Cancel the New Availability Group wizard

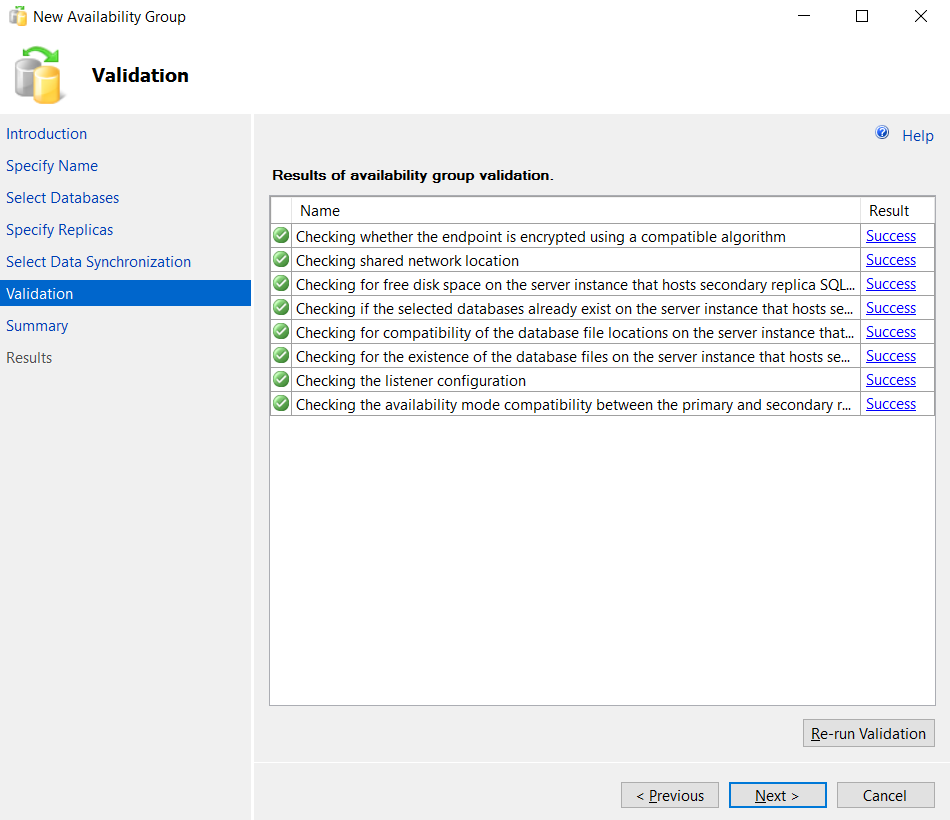(885, 795)
